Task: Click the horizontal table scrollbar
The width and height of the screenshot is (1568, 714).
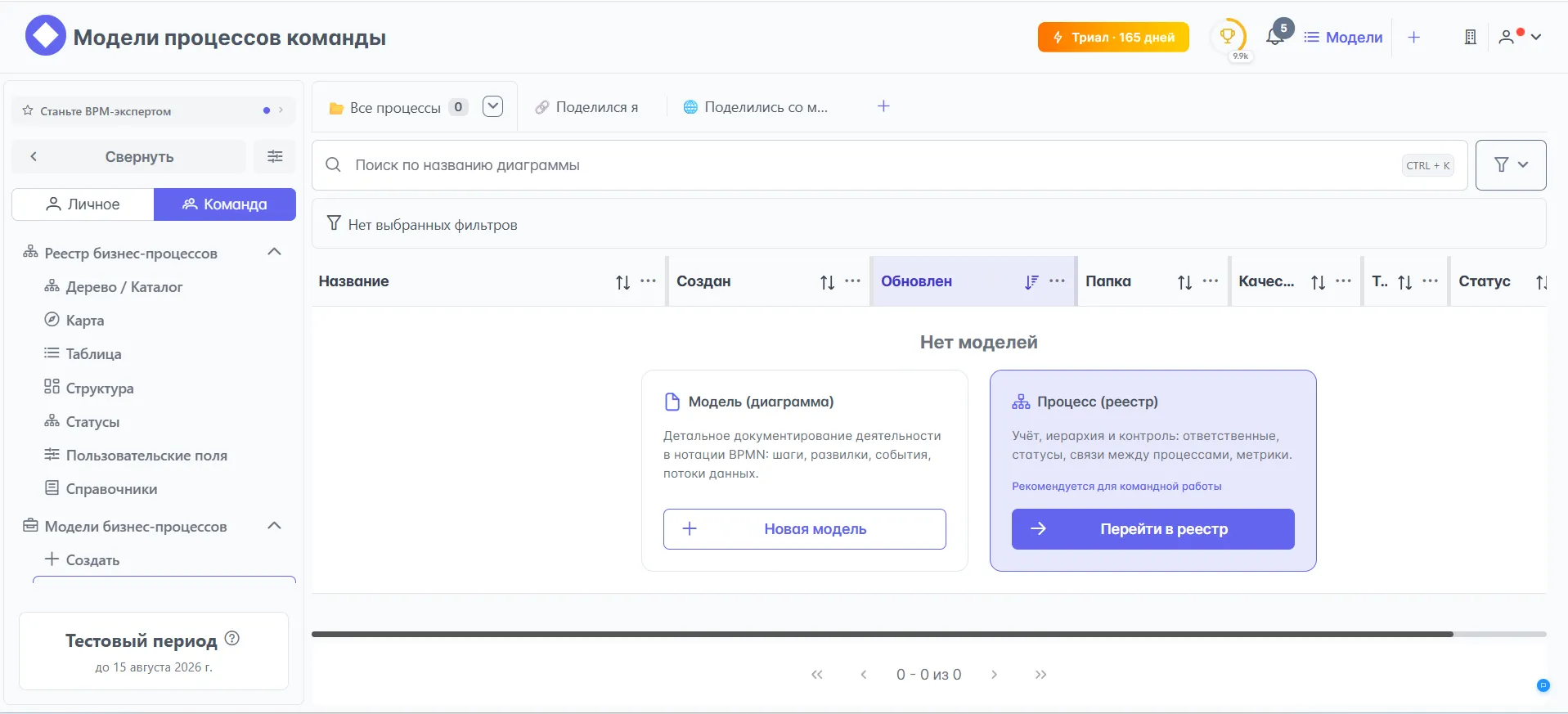Action: coord(882,634)
